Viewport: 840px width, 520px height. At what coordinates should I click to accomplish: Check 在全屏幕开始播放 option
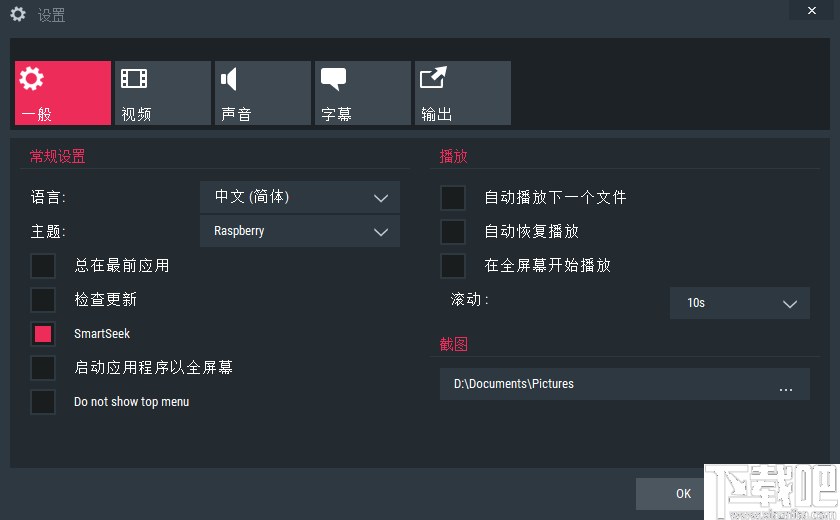pyautogui.click(x=453, y=266)
